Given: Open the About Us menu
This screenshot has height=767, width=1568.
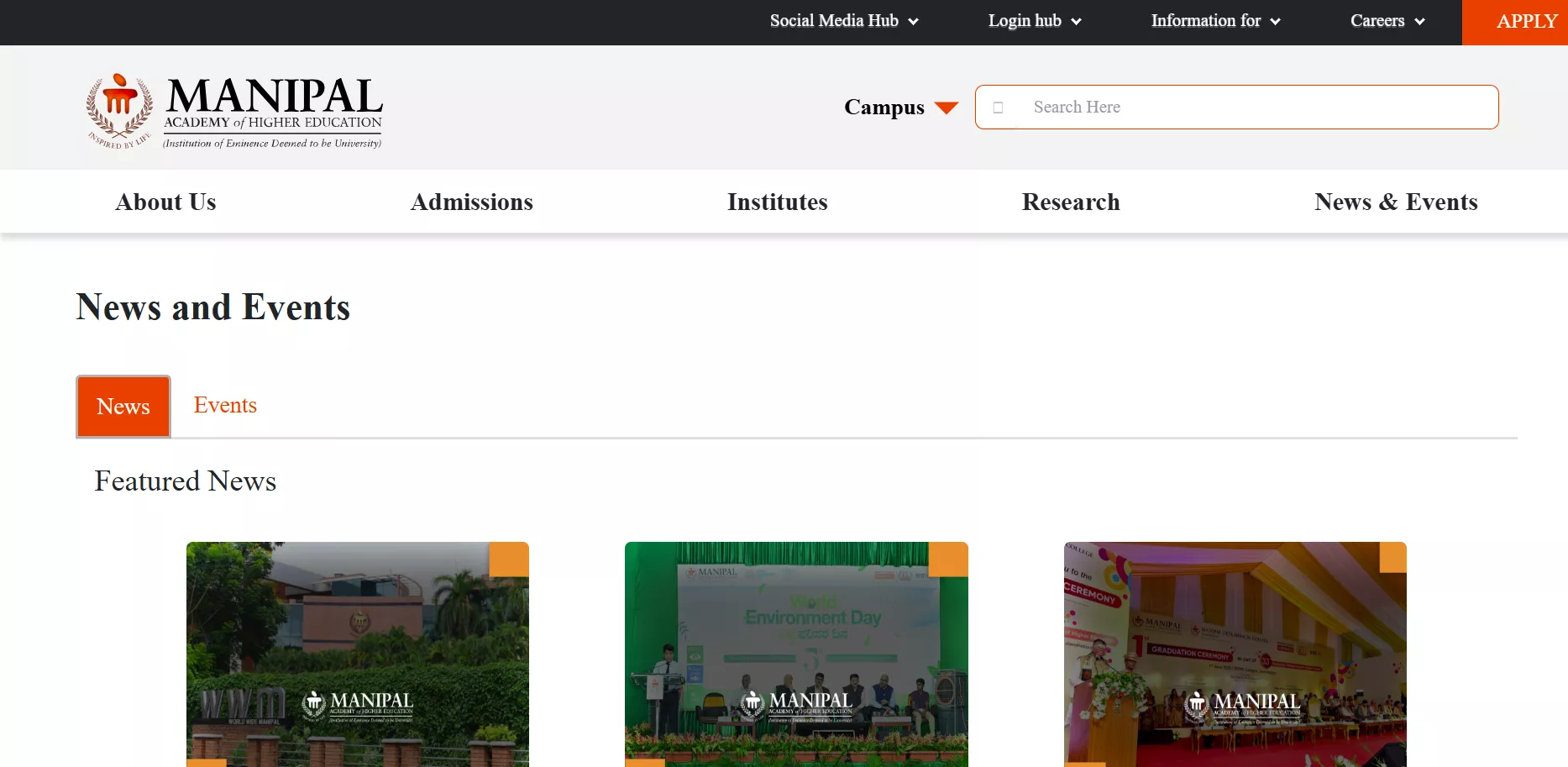Looking at the screenshot, I should point(165,202).
